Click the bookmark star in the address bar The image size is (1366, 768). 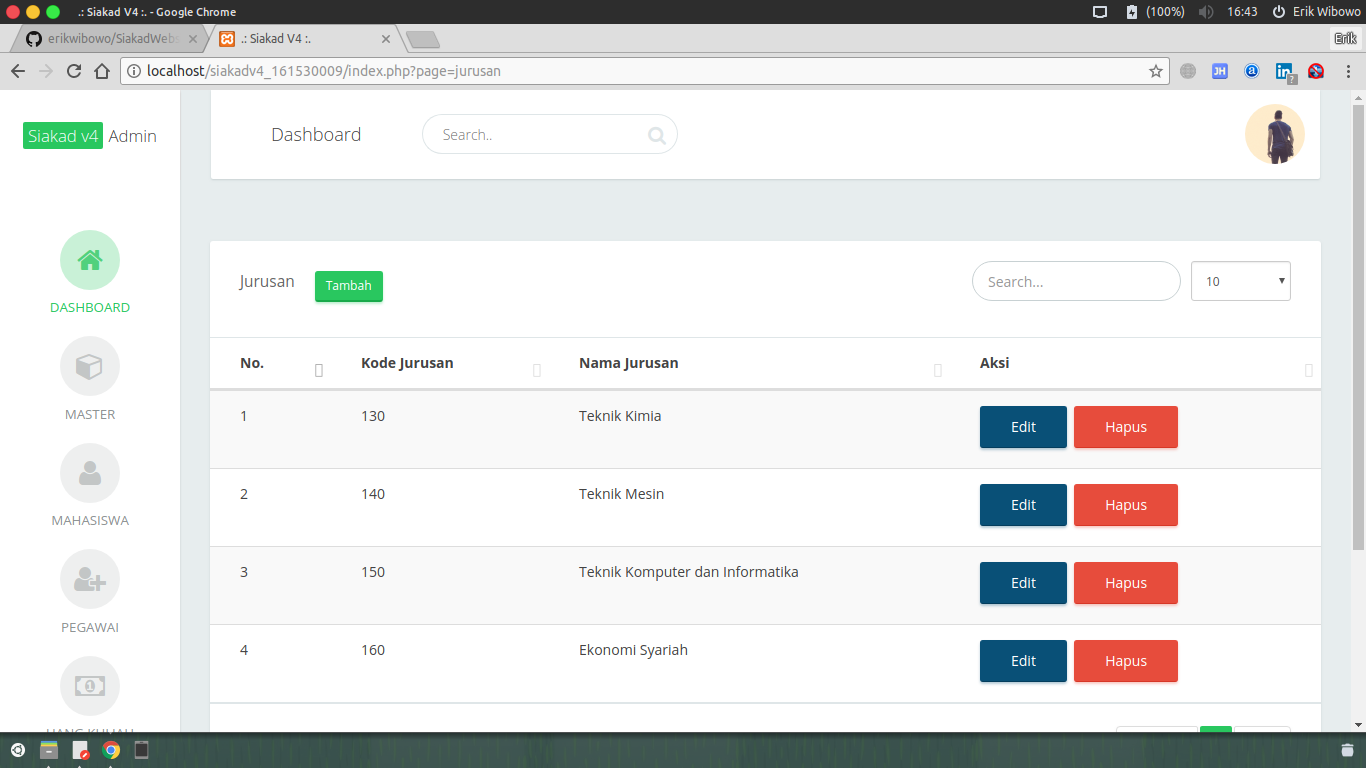1156,71
